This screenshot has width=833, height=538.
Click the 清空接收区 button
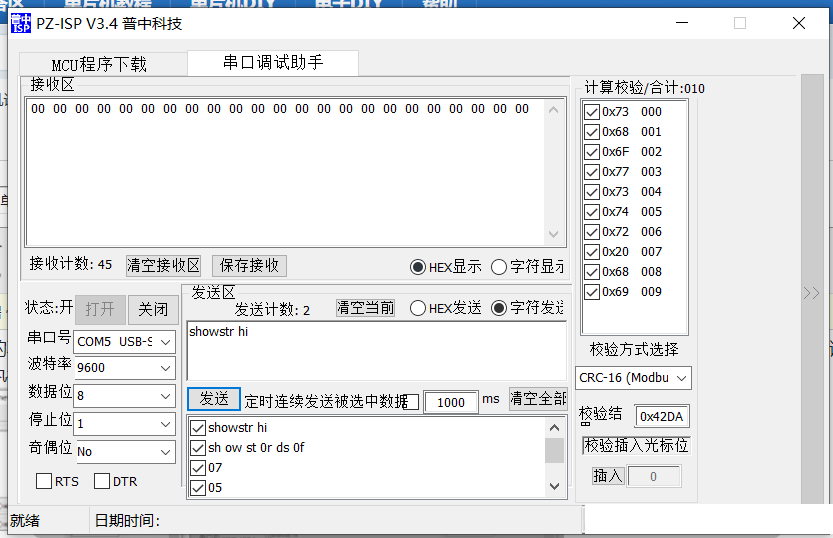click(163, 266)
